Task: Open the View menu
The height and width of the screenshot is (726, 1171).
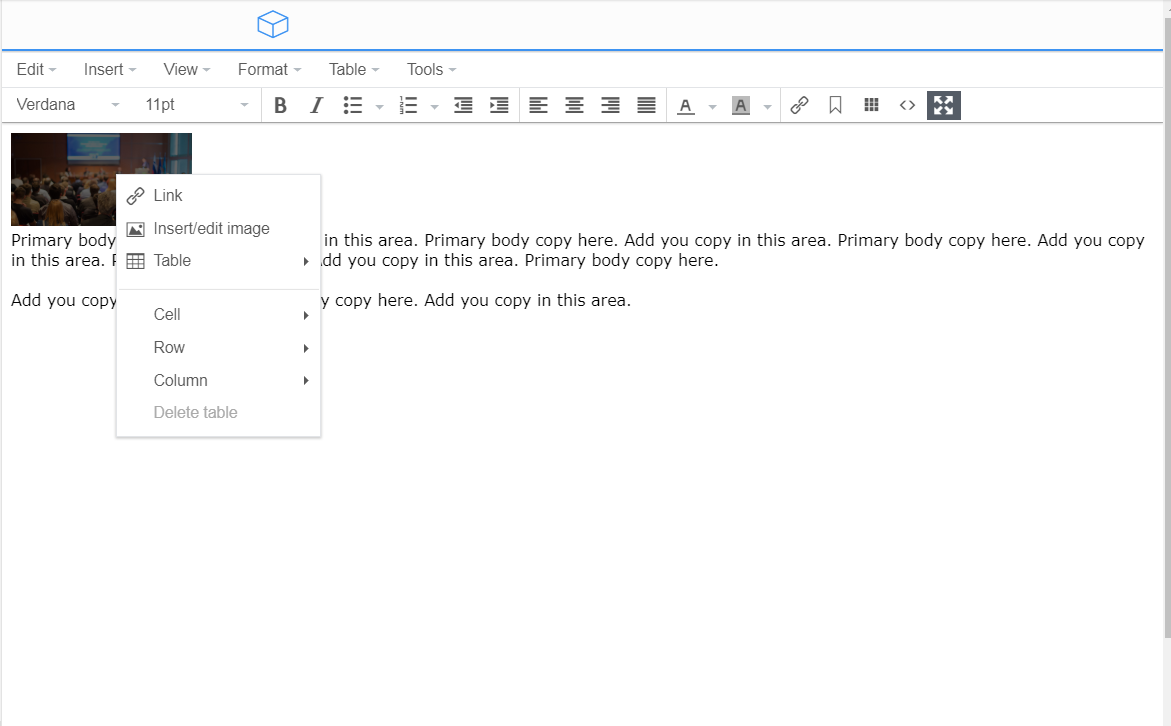Action: pyautogui.click(x=187, y=69)
